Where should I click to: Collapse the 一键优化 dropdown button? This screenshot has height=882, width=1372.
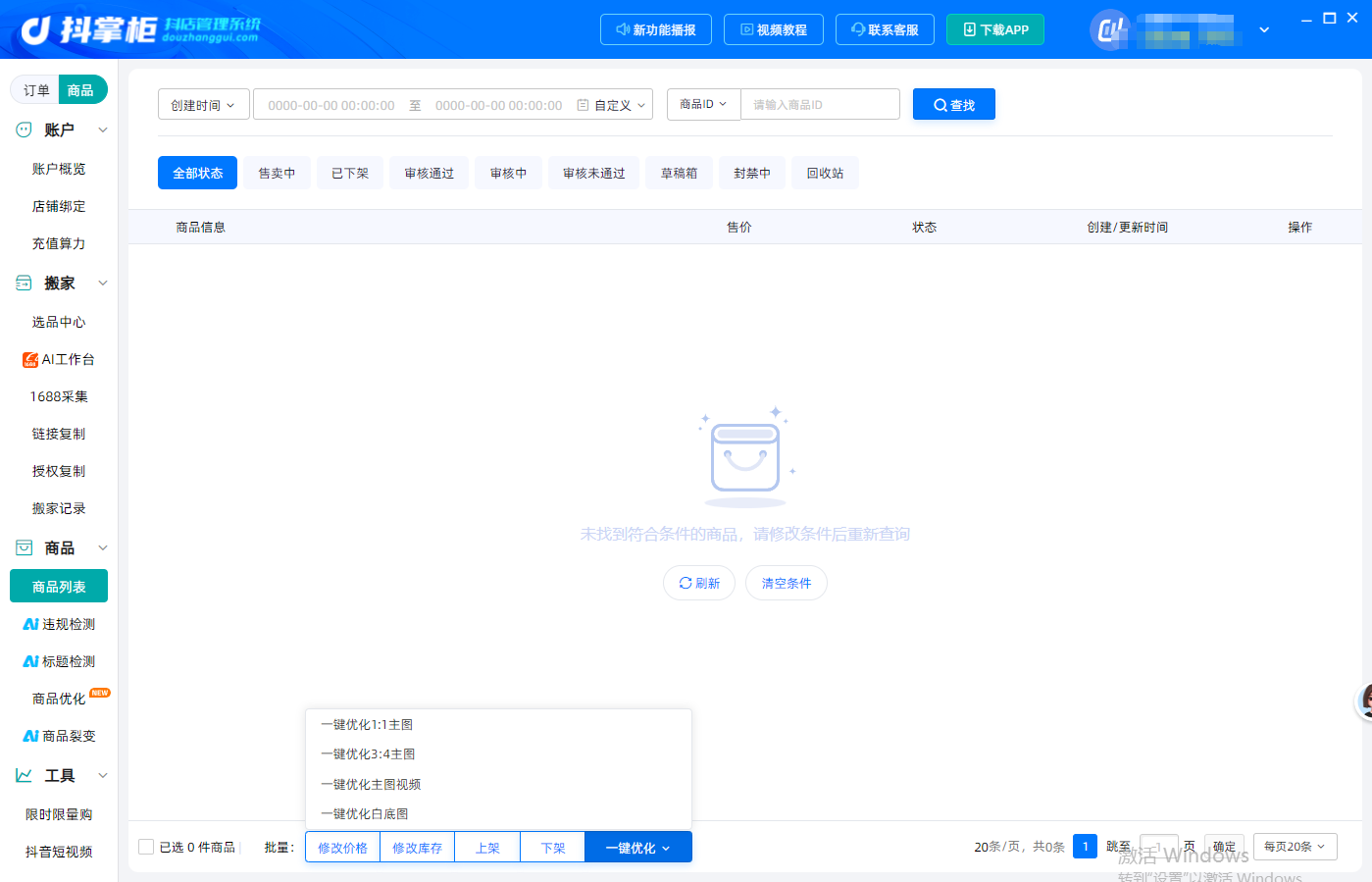[x=638, y=847]
